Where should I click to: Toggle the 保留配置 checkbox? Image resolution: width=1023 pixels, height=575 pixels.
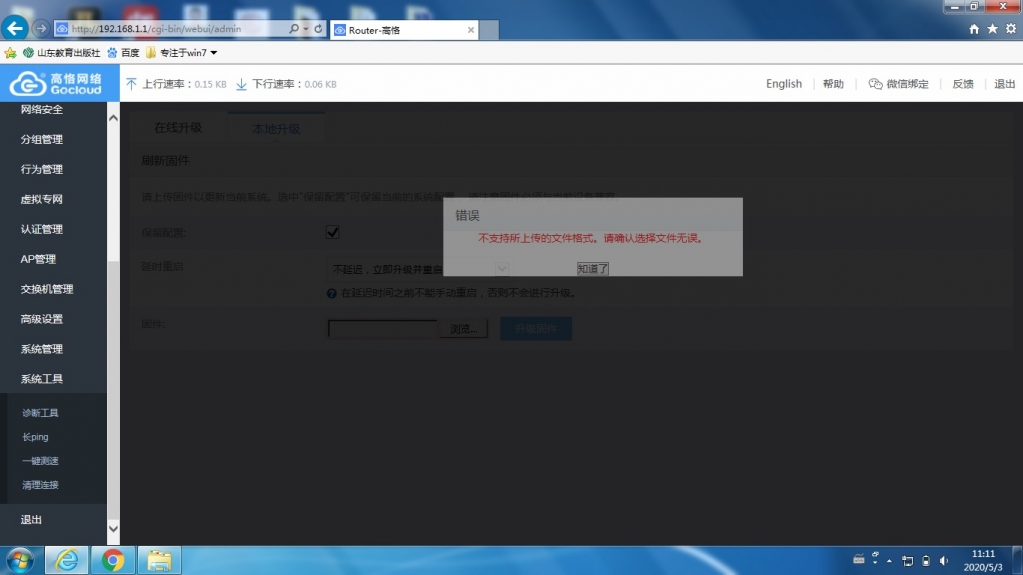pos(332,232)
